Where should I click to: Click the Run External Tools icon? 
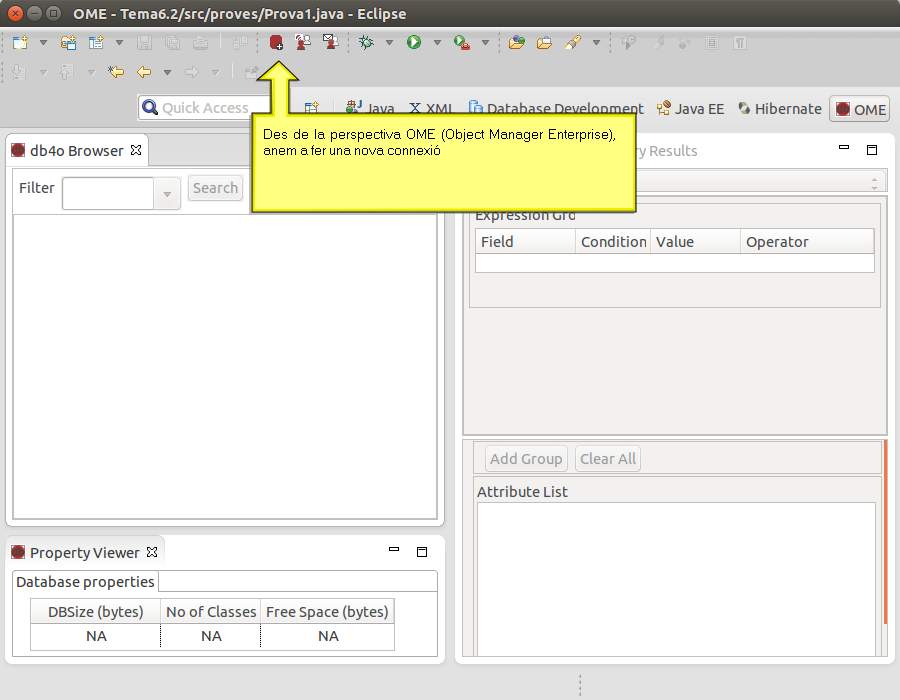[x=461, y=42]
